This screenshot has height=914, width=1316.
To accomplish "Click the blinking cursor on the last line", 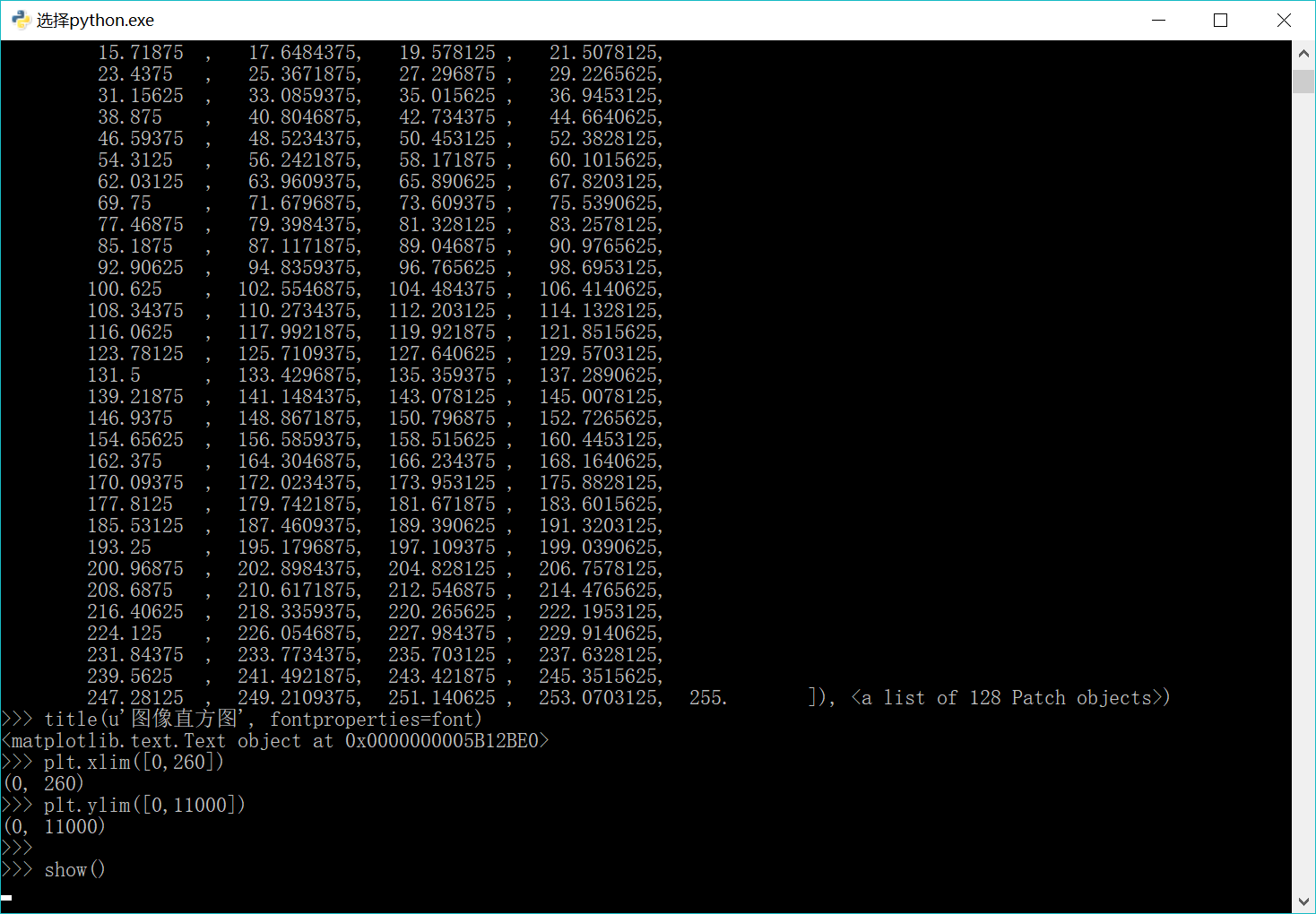I will coord(6,897).
